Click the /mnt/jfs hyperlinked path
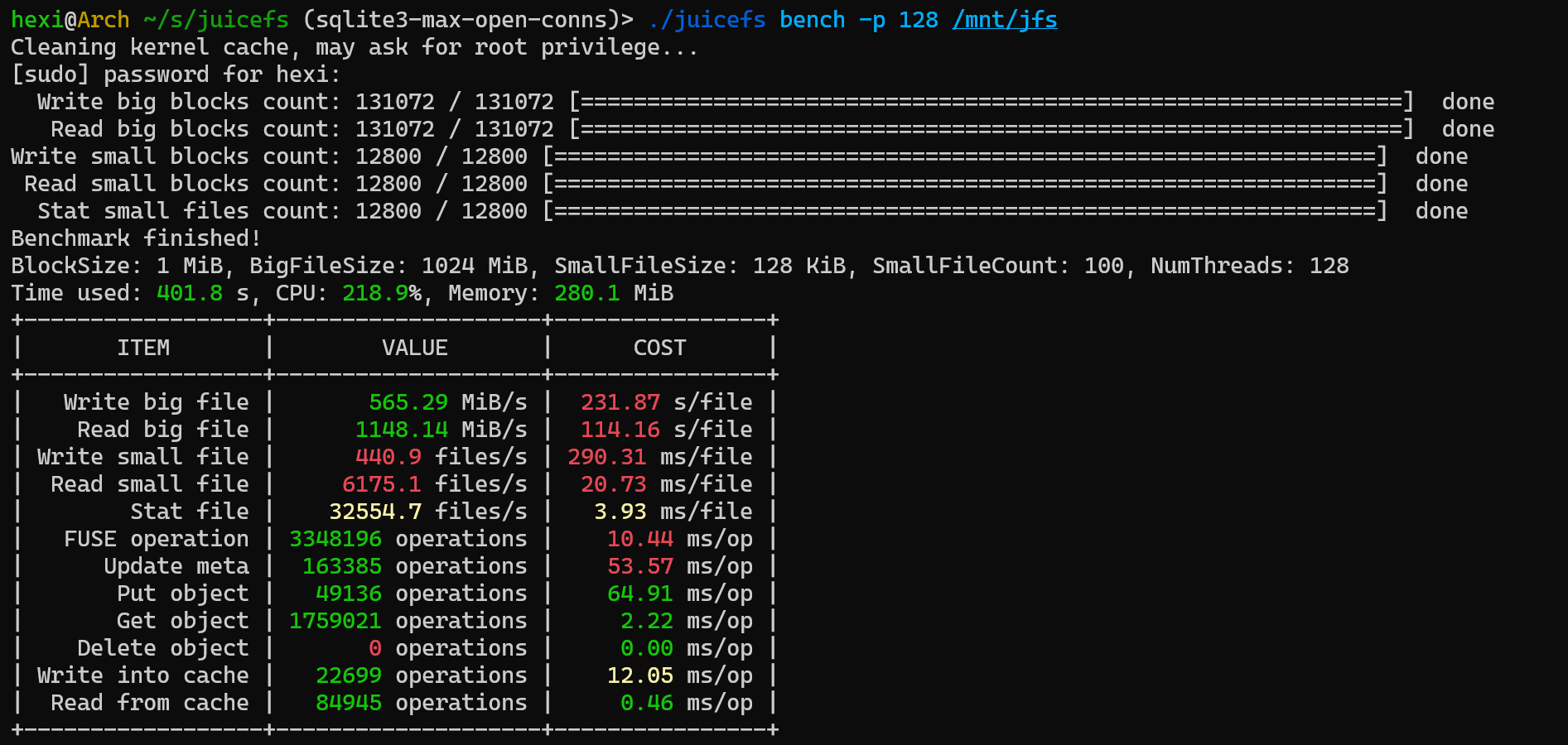 [1004, 18]
